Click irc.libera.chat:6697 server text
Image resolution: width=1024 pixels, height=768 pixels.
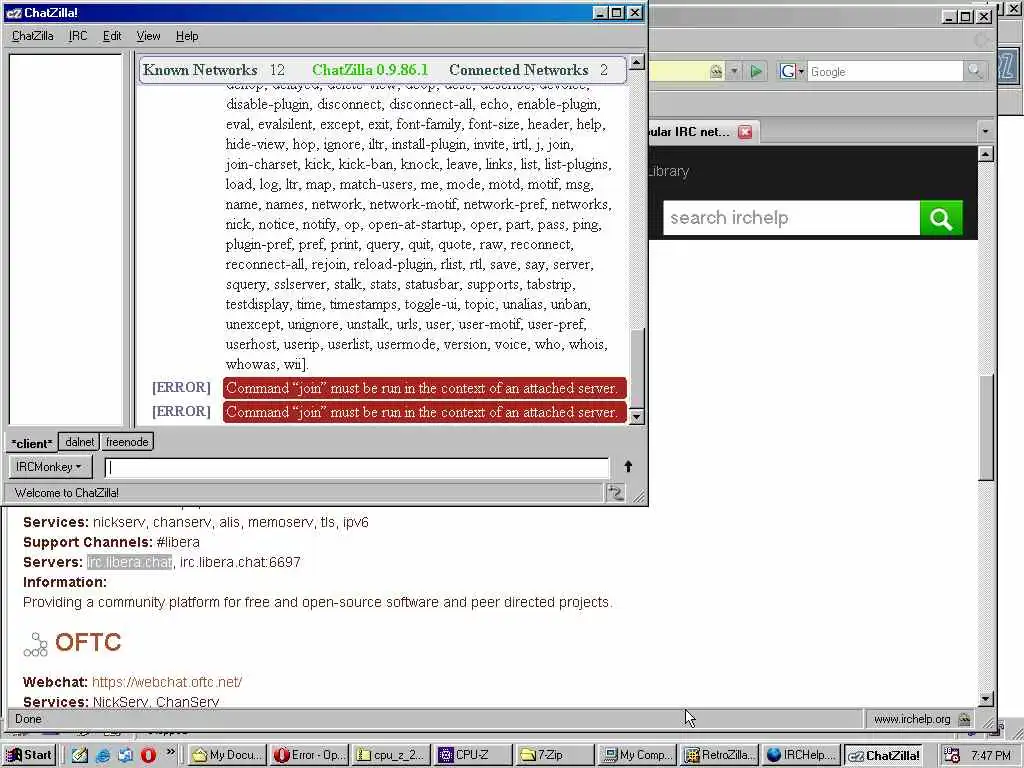point(240,562)
